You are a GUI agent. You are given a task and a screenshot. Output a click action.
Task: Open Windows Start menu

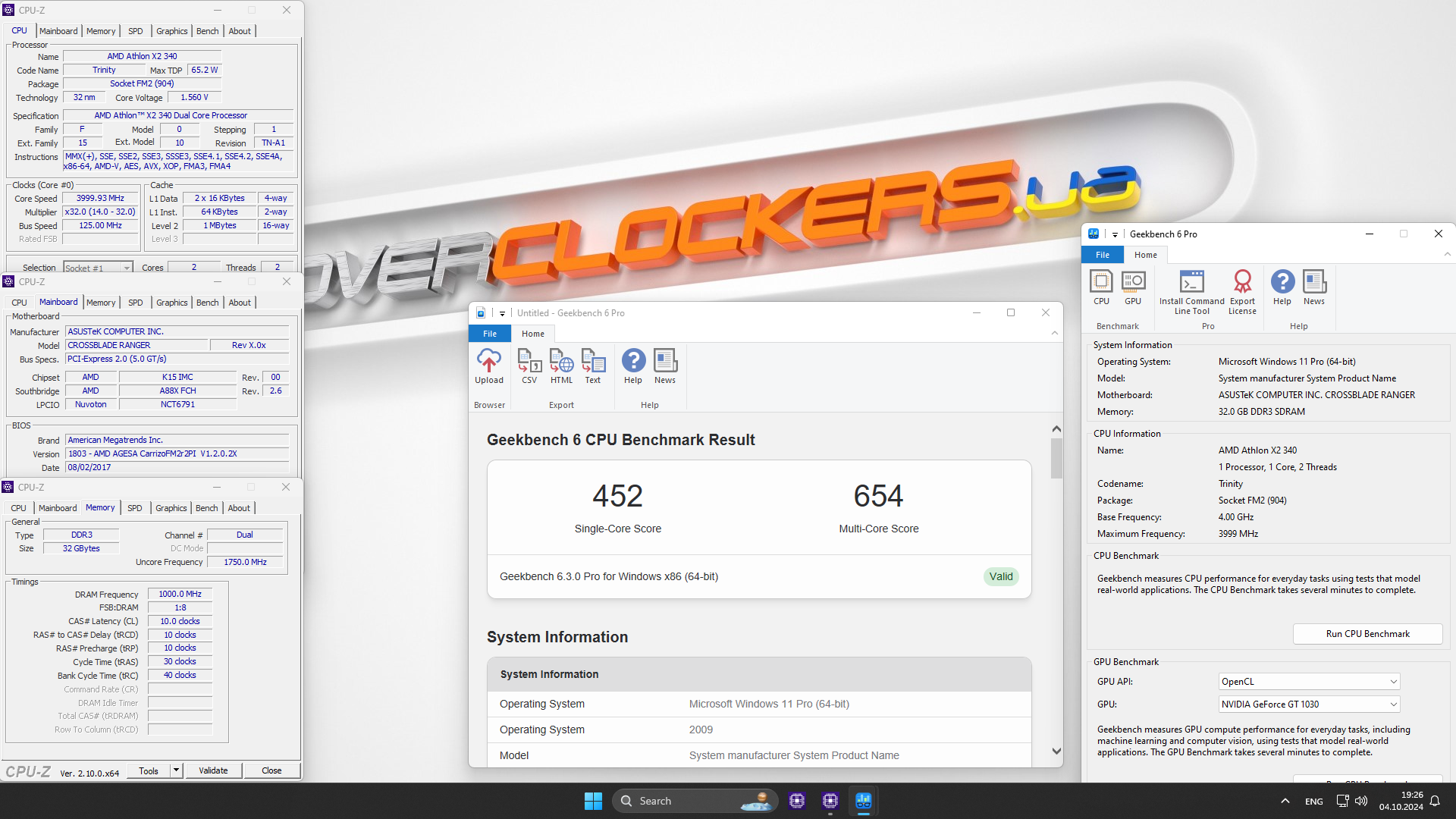click(x=593, y=801)
